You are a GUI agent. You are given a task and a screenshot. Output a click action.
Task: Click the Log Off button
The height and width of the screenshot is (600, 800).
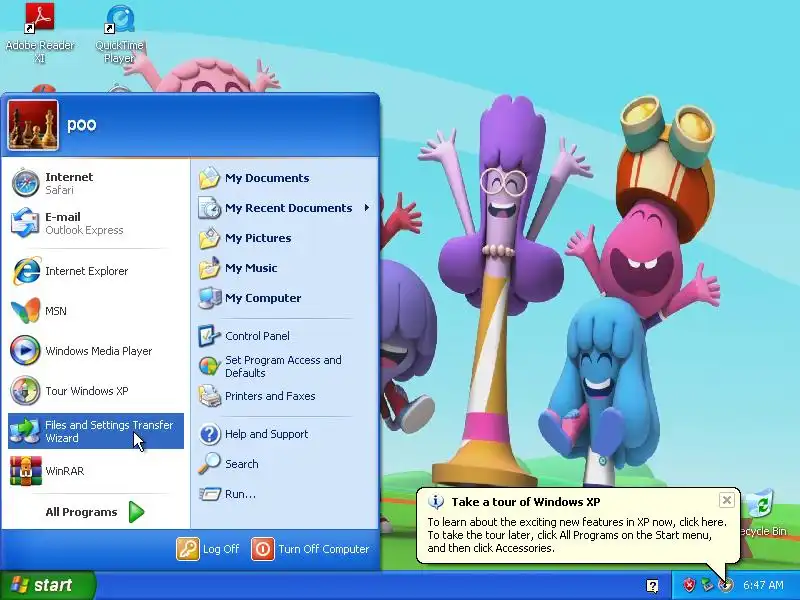[208, 549]
